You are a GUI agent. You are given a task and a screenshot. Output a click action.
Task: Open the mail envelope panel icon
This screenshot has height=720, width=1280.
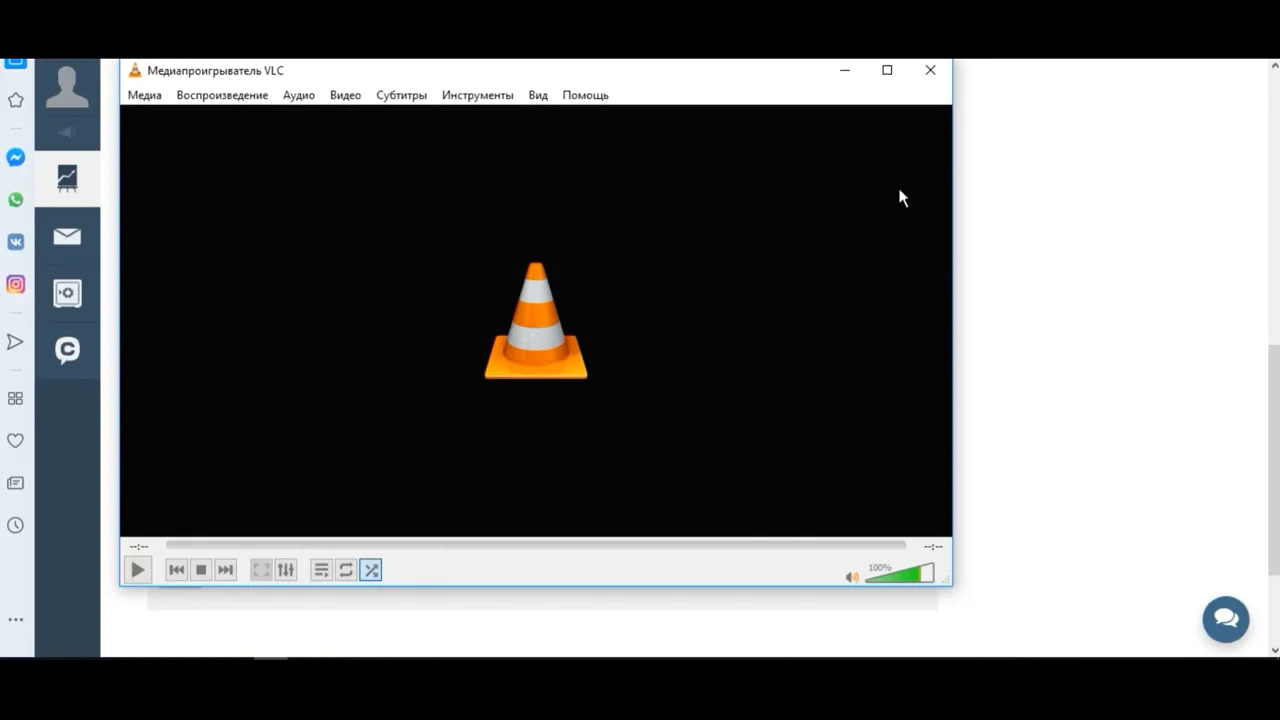[x=67, y=236]
